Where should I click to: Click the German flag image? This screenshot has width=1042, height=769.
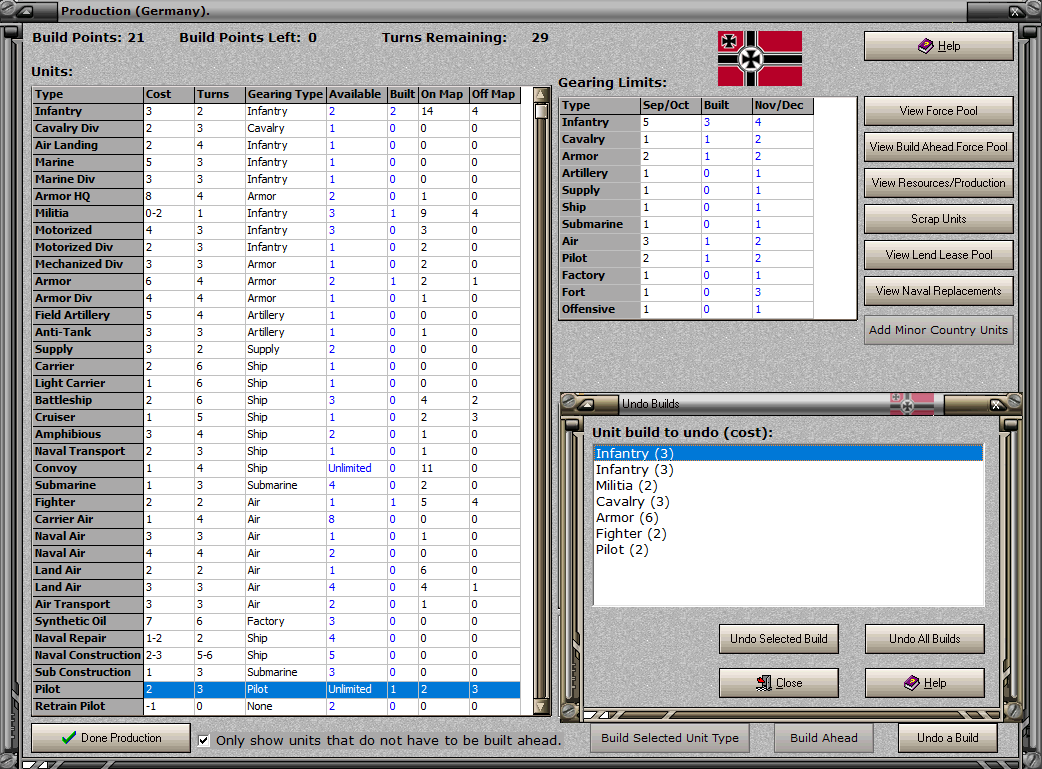point(760,58)
